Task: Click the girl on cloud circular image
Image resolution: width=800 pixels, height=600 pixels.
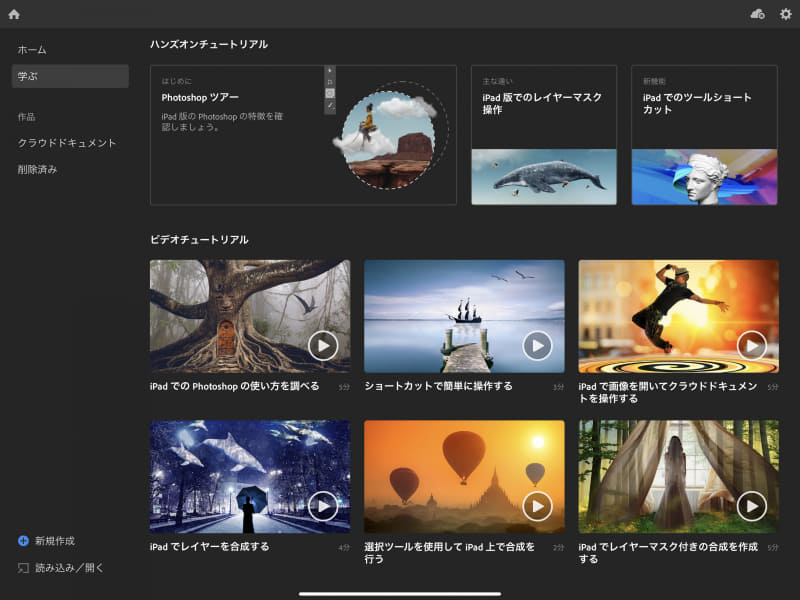Action: tap(390, 138)
